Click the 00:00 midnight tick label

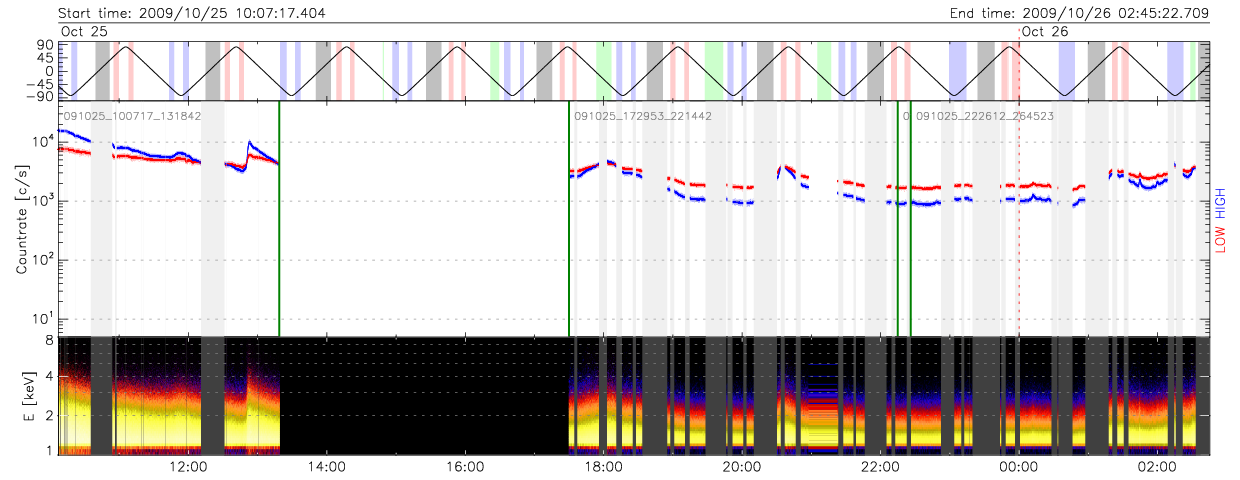pos(1017,467)
